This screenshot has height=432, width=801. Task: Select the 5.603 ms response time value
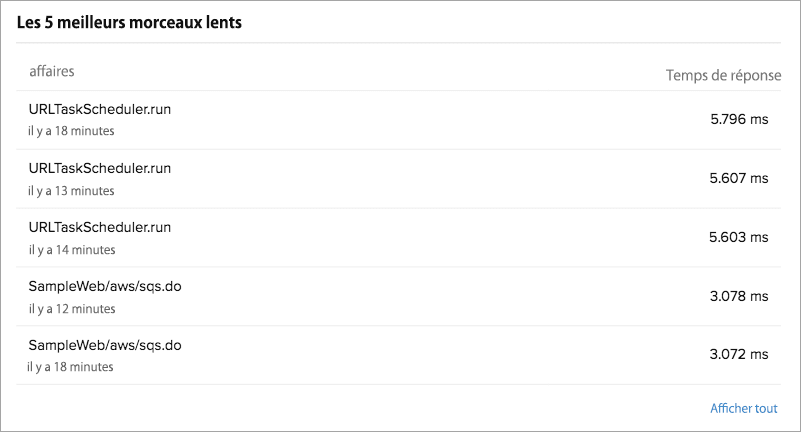tap(738, 237)
